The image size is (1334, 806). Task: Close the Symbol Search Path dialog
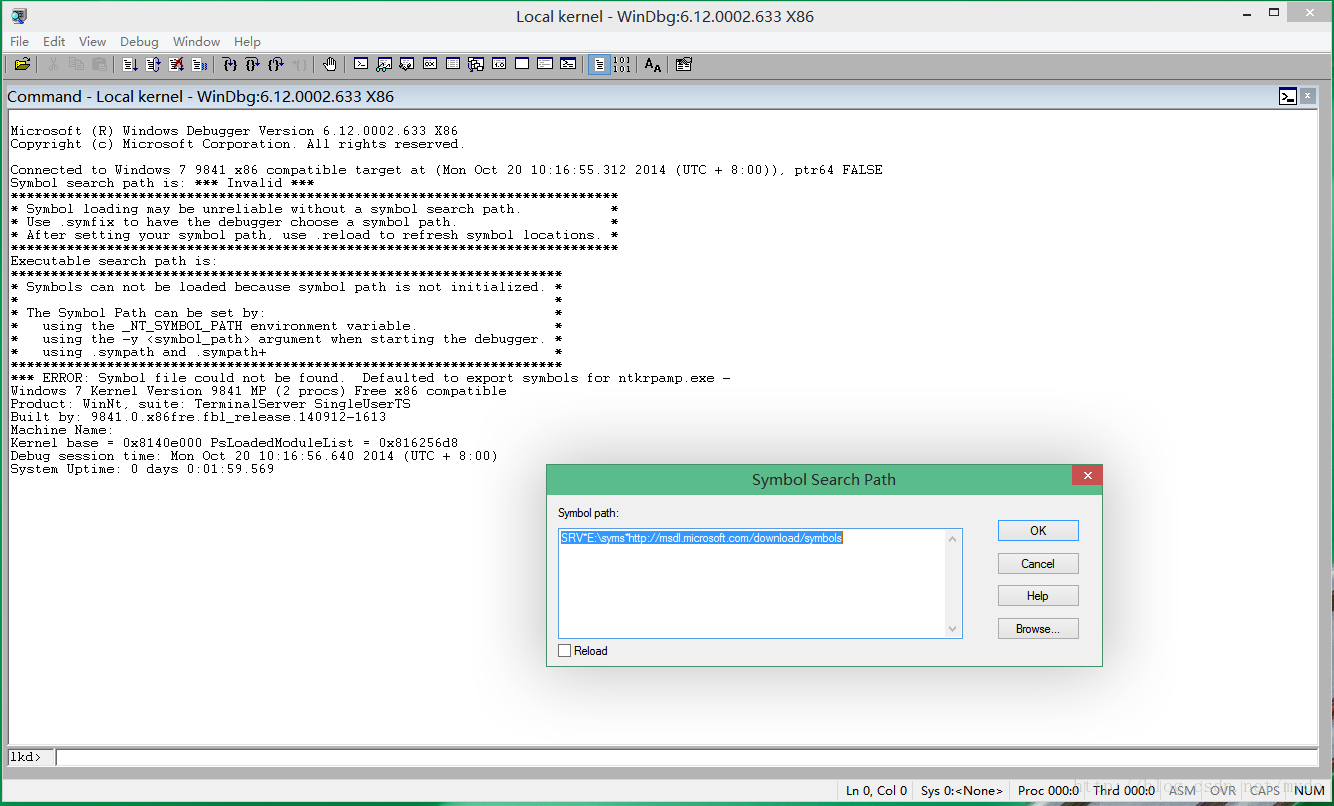(1086, 477)
